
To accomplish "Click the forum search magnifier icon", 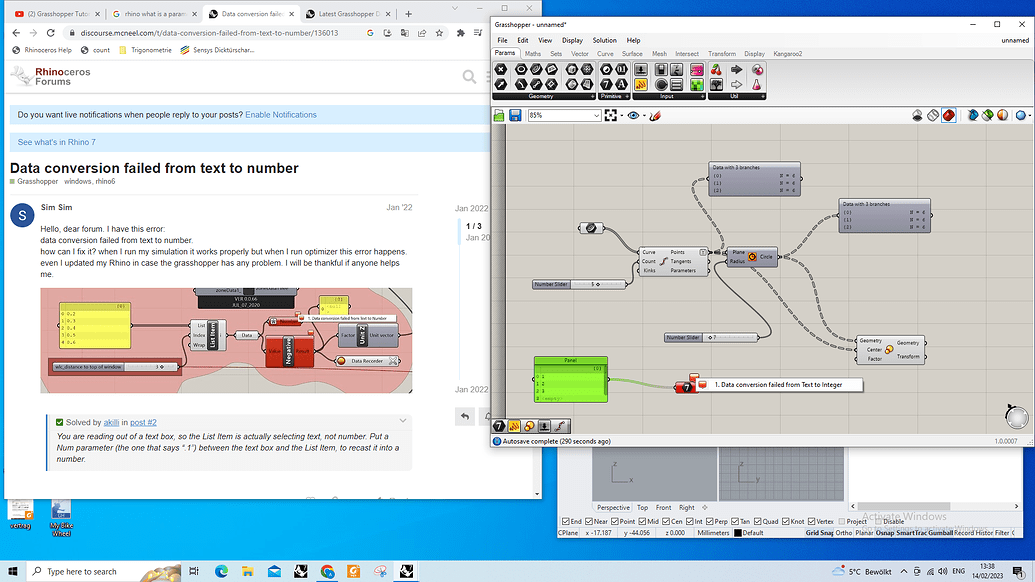I will coord(469,76).
